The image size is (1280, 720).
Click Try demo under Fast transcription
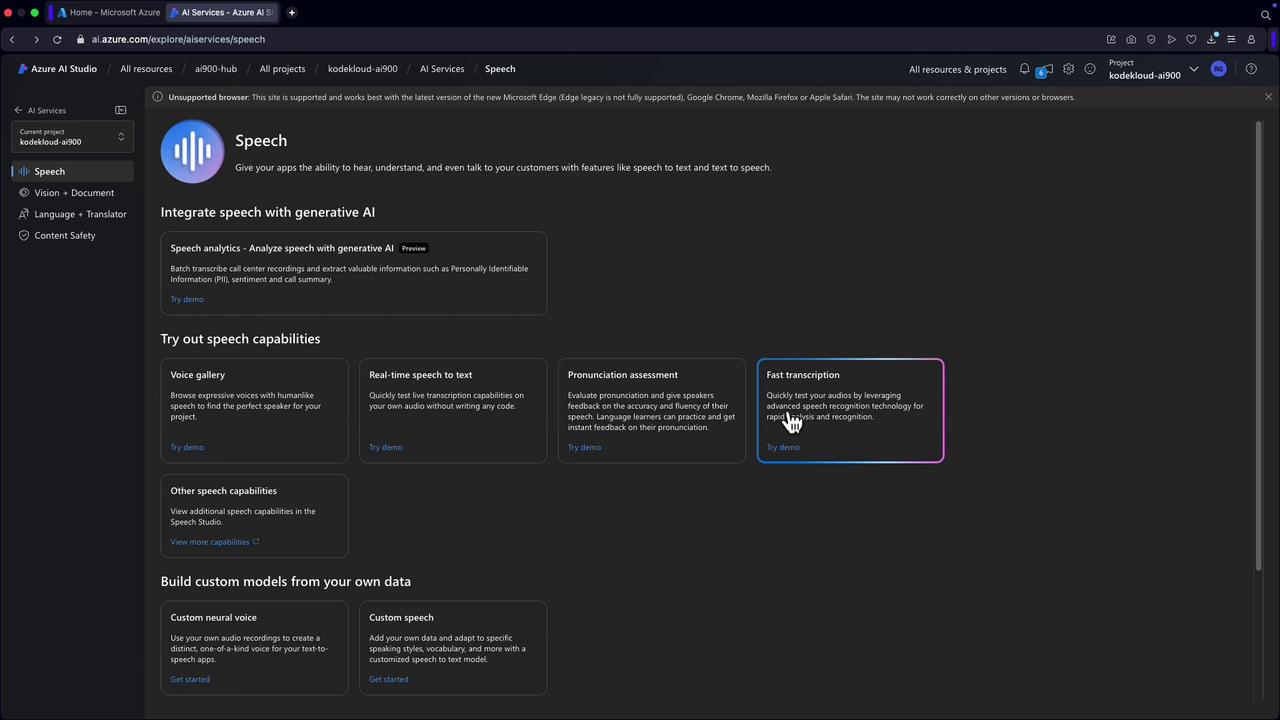point(783,447)
